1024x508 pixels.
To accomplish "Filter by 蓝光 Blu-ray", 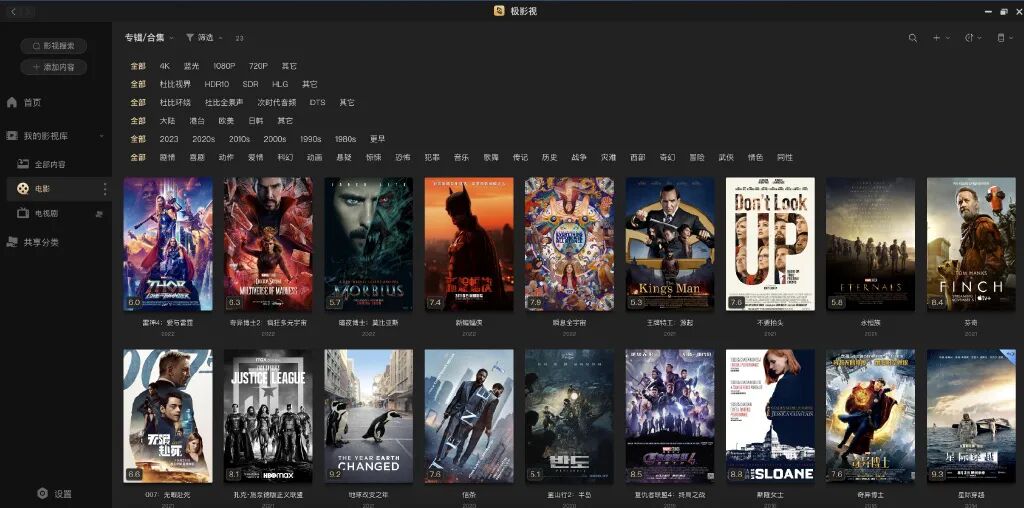I will (191, 66).
